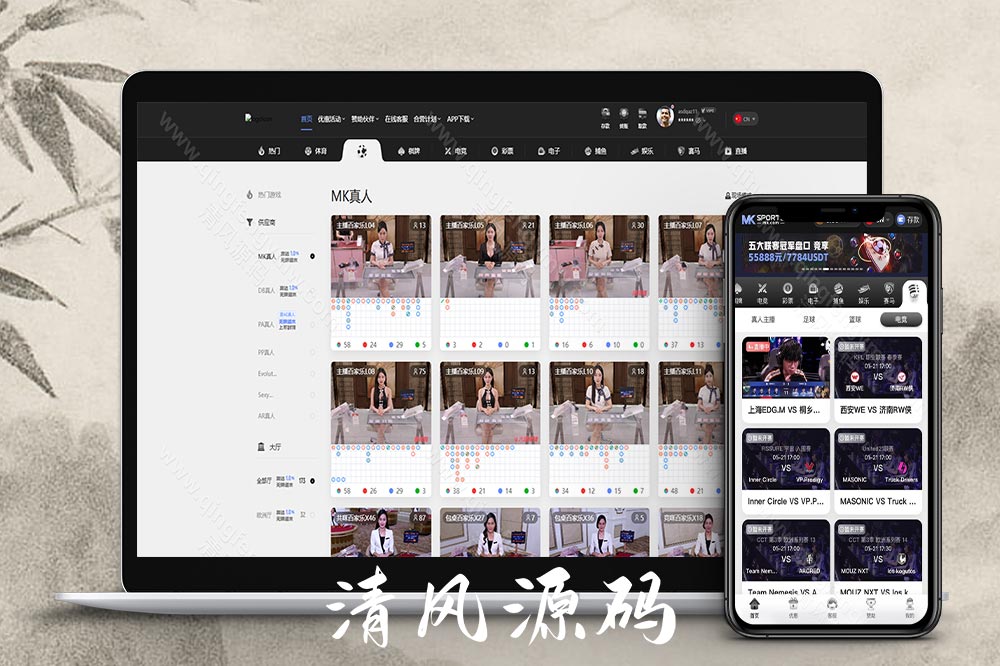Select the Evolut... provider radio button
This screenshot has width=1000, height=666.
(x=312, y=373)
